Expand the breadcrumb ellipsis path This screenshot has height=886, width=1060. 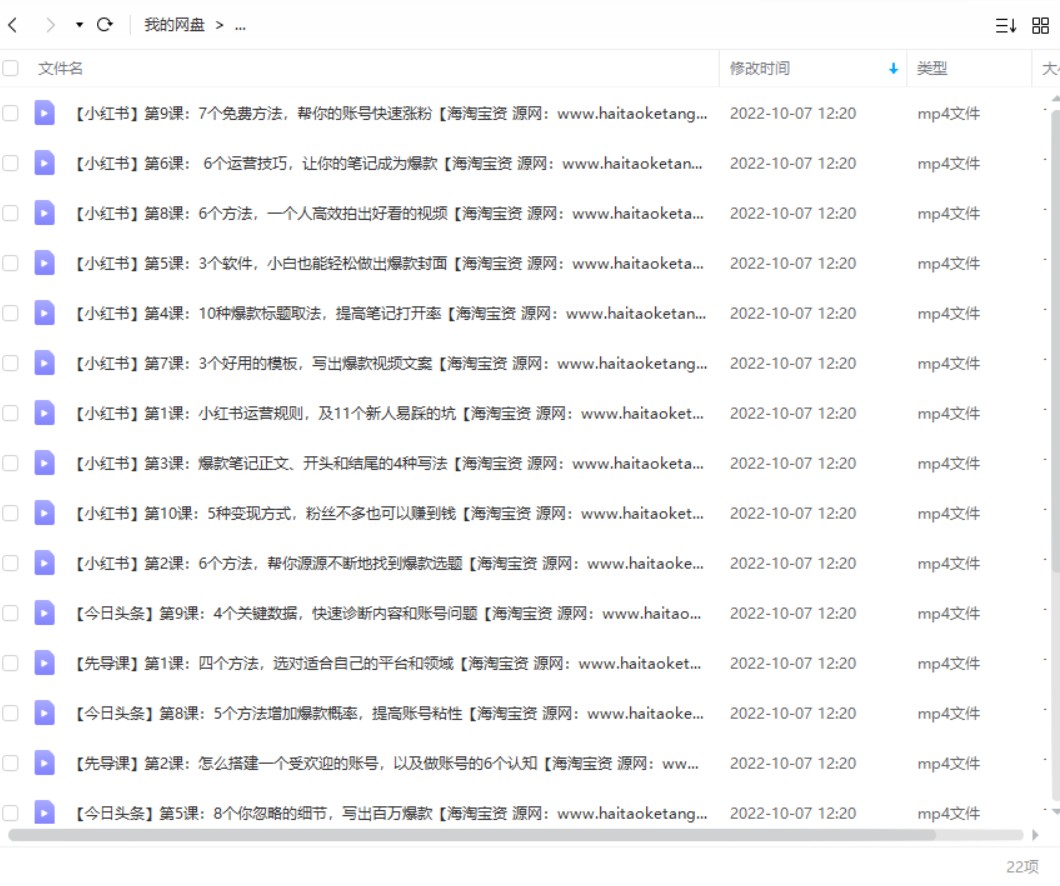240,26
